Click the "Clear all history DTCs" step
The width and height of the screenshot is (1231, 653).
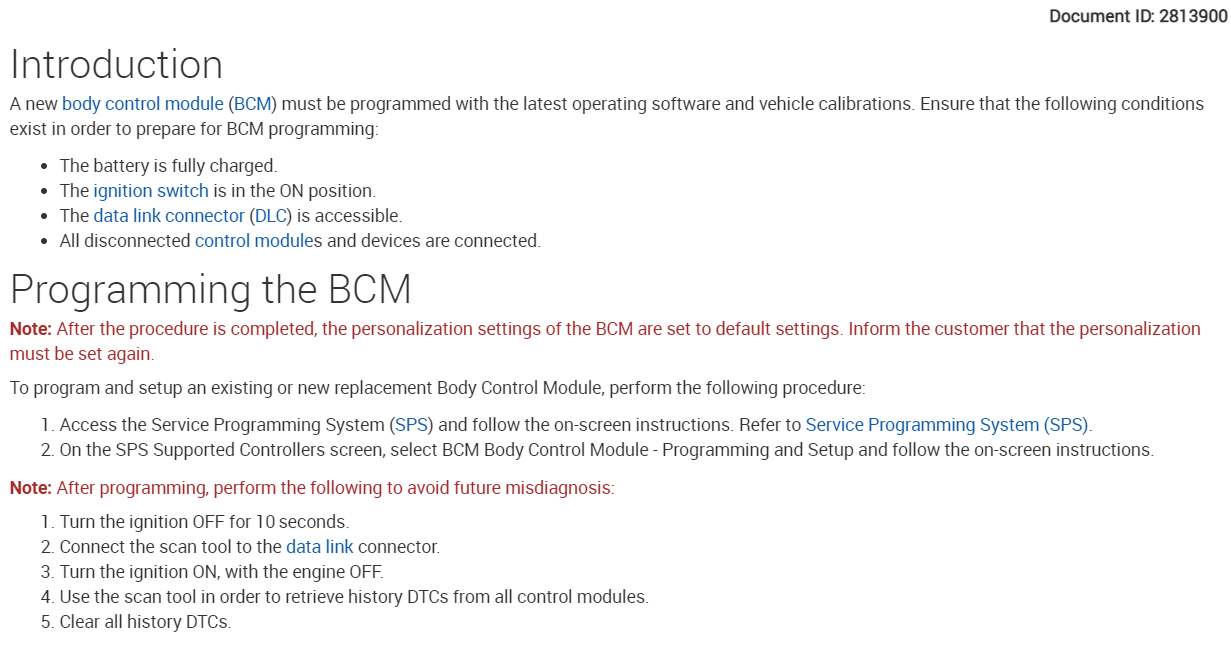coord(145,622)
